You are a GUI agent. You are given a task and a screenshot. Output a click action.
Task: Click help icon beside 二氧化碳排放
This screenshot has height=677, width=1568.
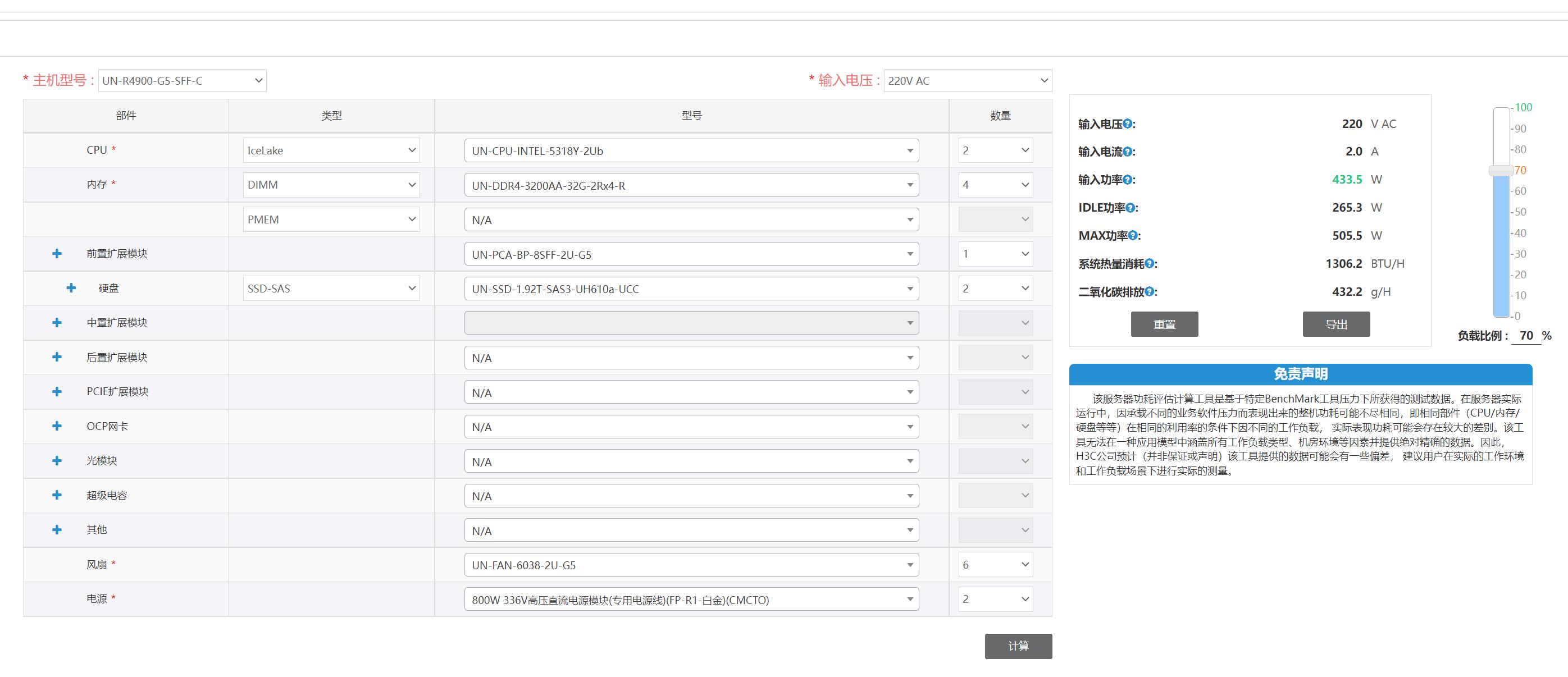pyautogui.click(x=1149, y=292)
